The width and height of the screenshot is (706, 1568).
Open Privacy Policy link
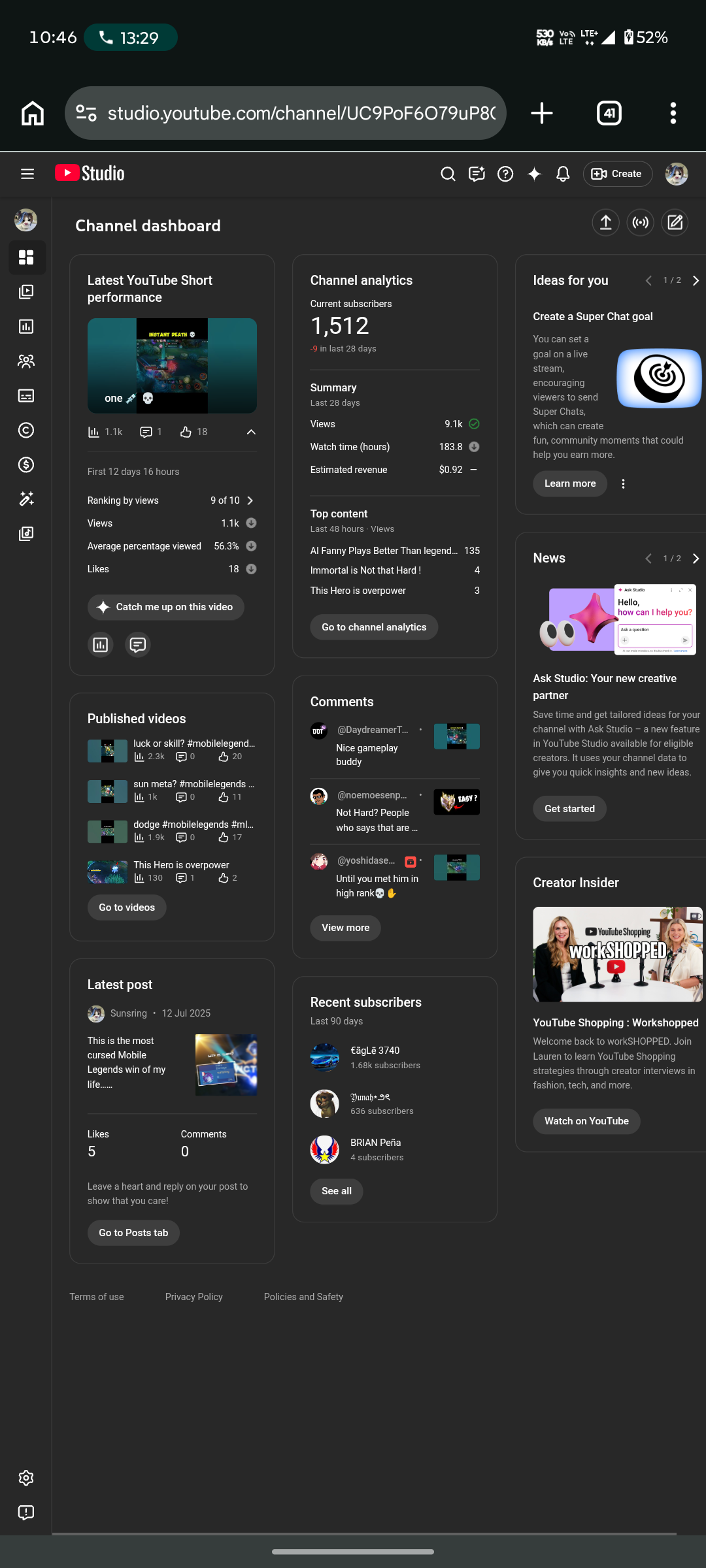(194, 1297)
